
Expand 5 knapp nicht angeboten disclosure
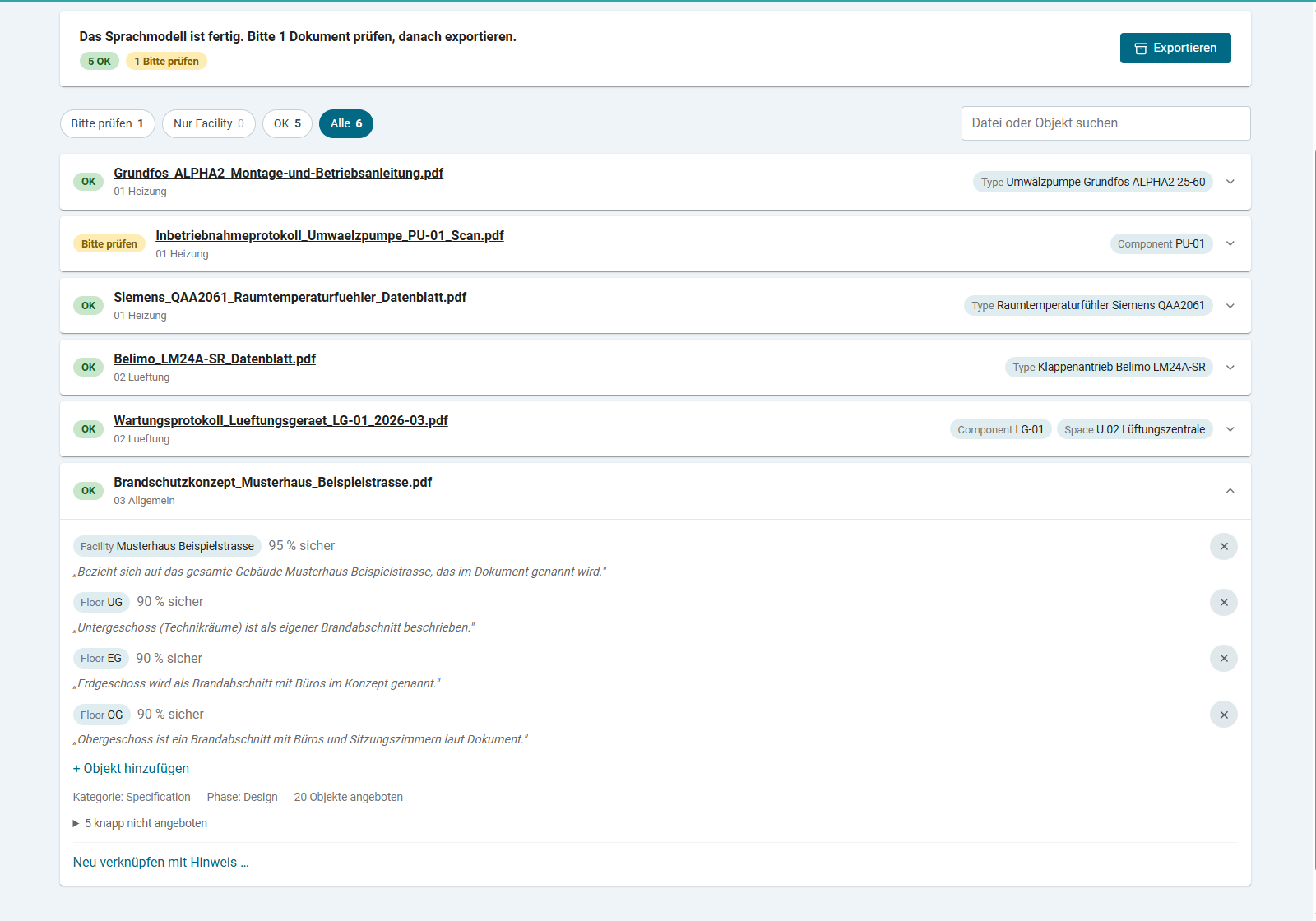(x=140, y=823)
